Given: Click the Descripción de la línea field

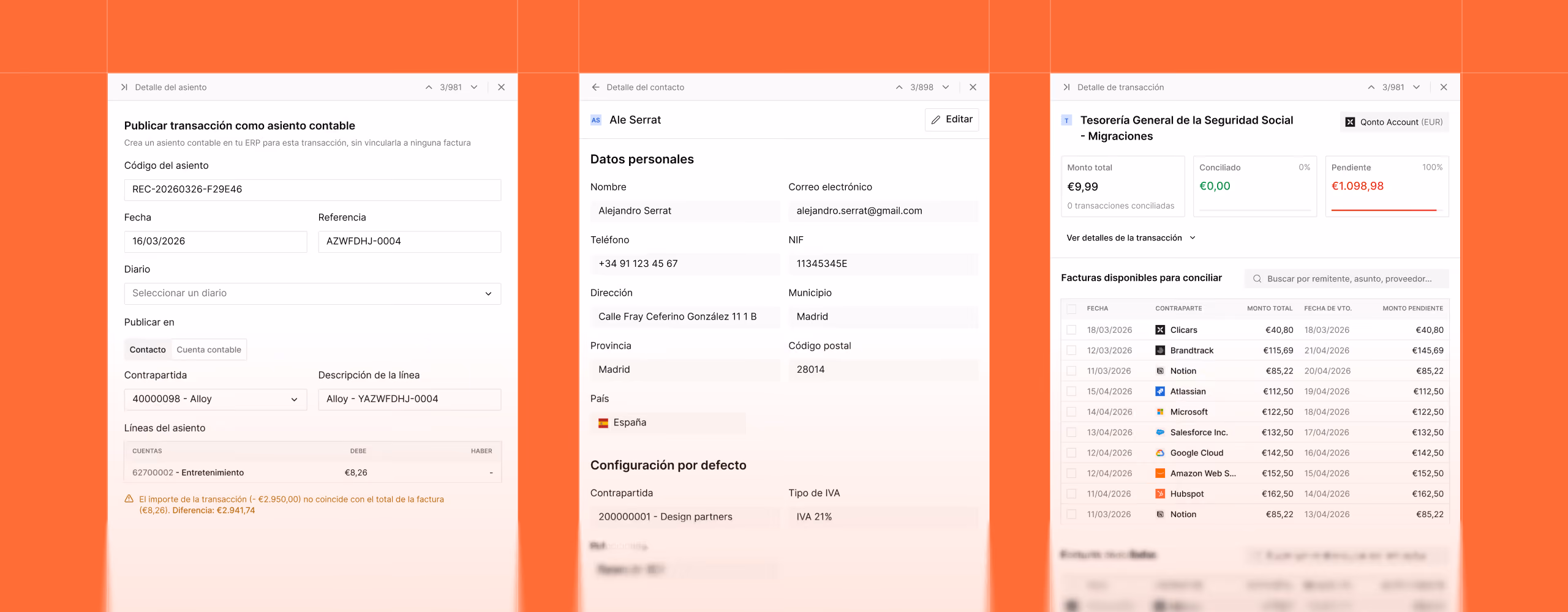Looking at the screenshot, I should click(x=410, y=400).
